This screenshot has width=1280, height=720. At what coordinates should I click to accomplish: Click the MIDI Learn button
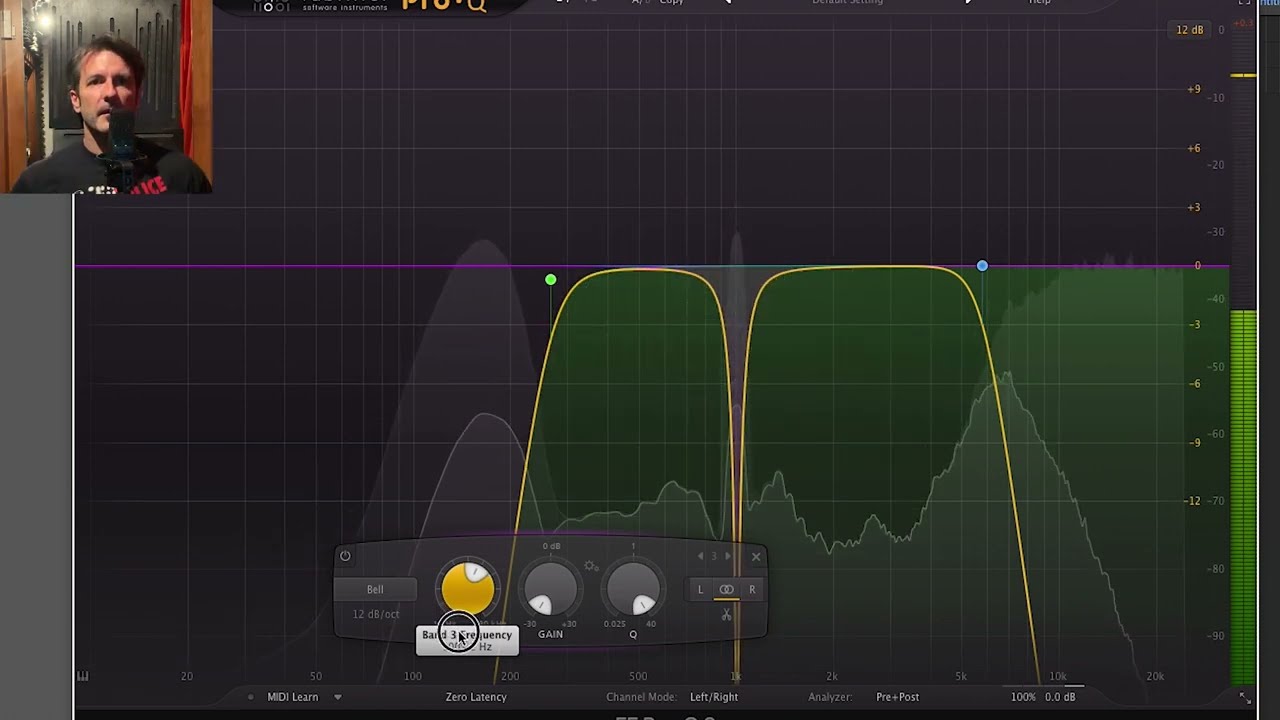(292, 697)
